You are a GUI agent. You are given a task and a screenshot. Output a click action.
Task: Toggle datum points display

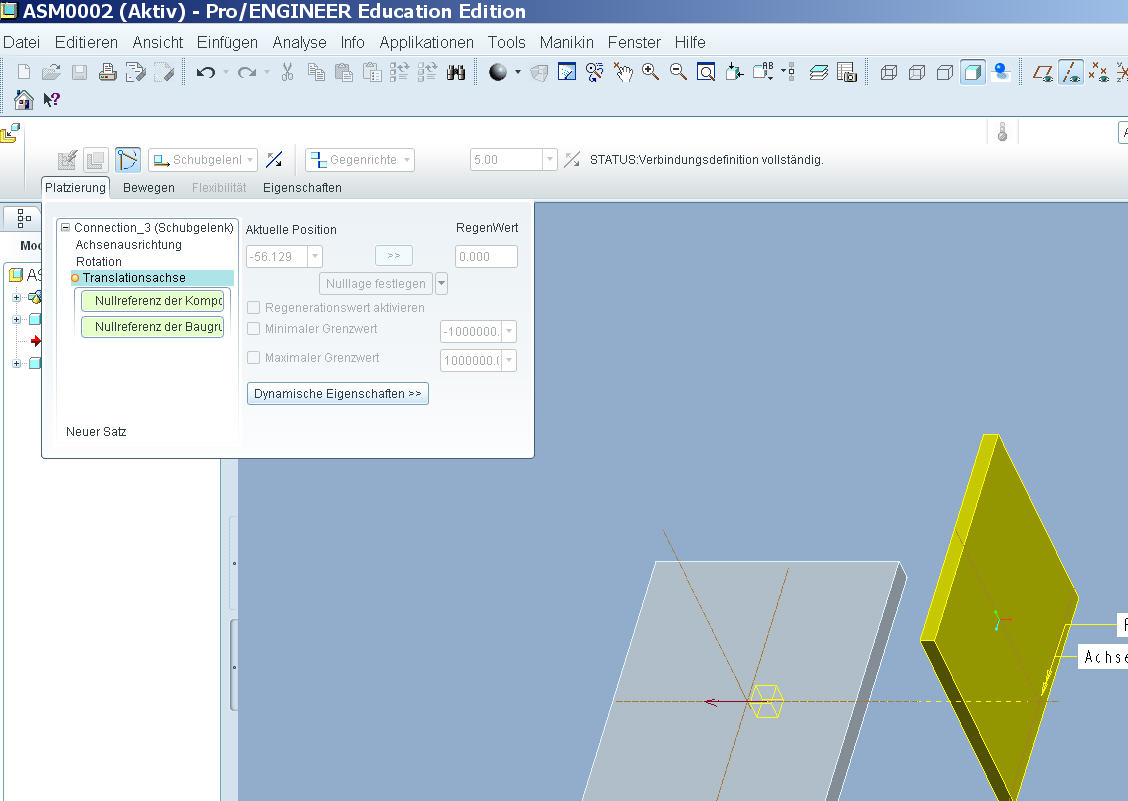[1099, 72]
